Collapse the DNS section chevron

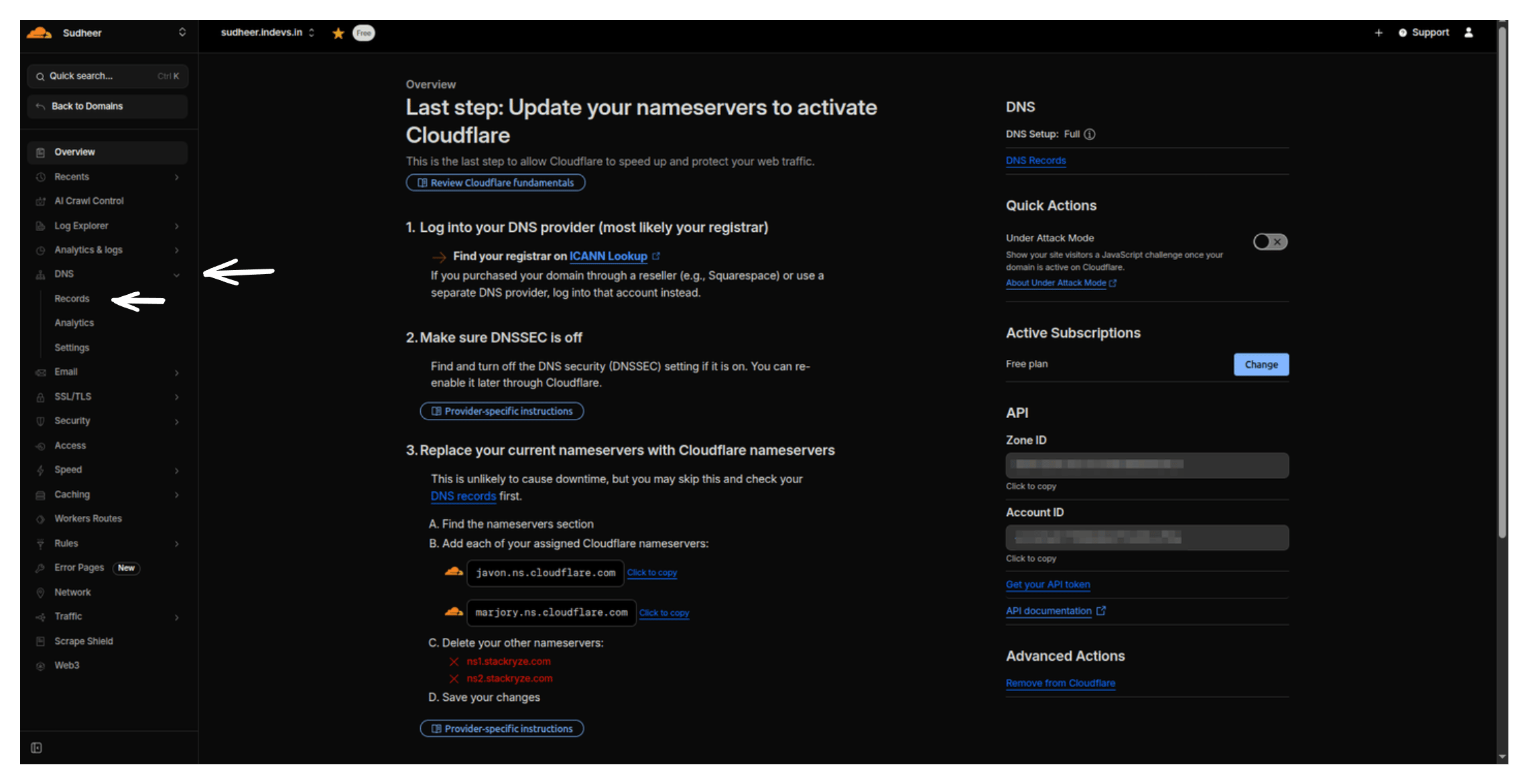177,274
